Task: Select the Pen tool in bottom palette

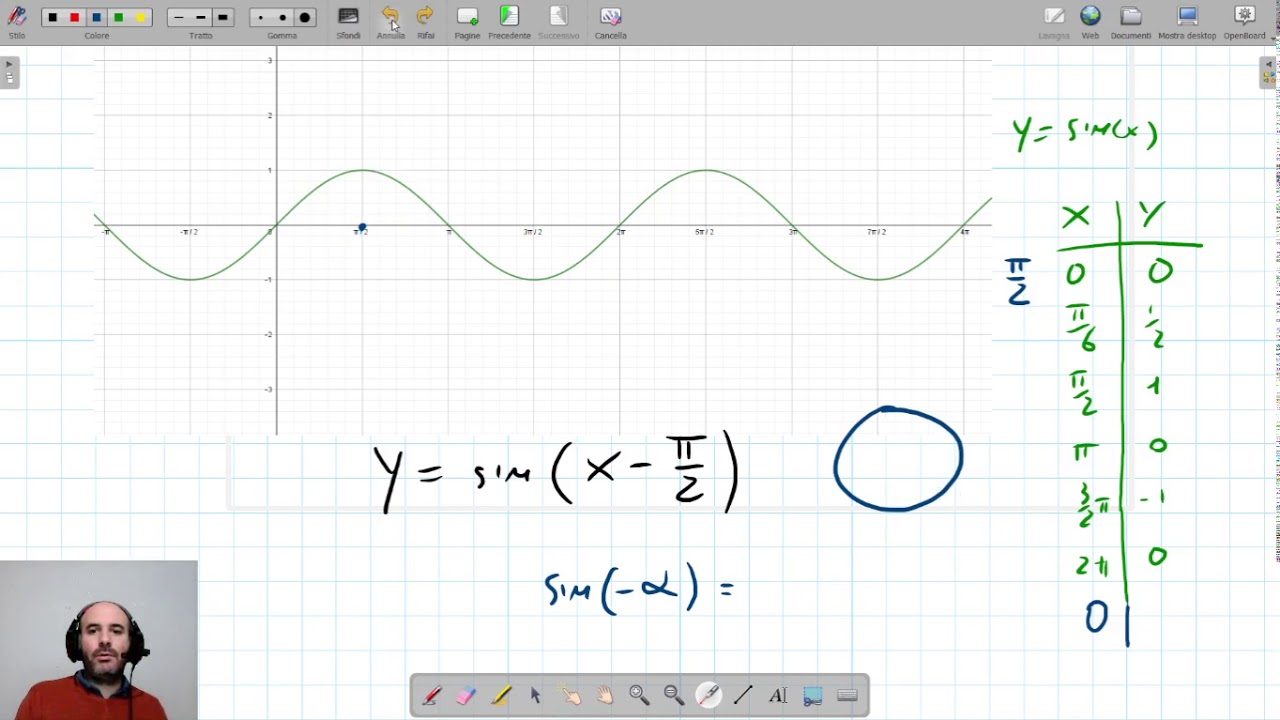Action: [x=431, y=696]
